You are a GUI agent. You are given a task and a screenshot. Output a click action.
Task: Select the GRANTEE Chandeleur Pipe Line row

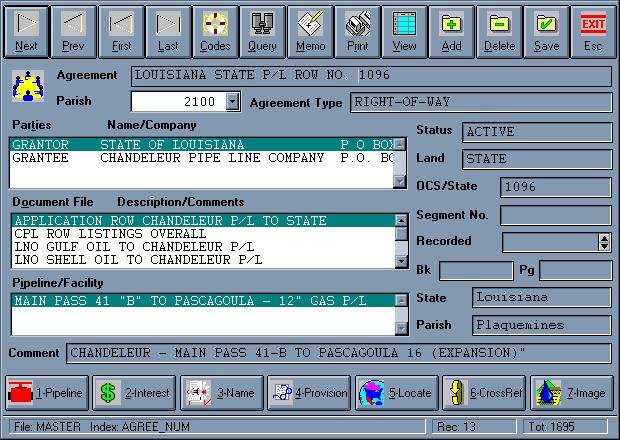pos(200,158)
